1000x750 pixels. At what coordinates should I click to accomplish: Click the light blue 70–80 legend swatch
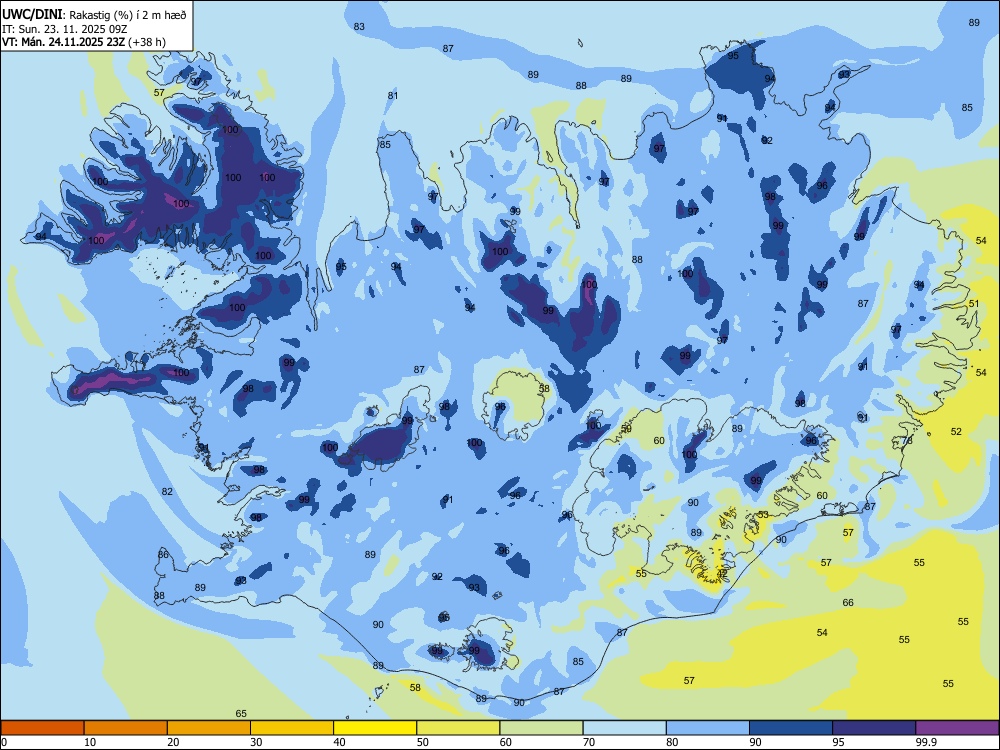[x=624, y=728]
